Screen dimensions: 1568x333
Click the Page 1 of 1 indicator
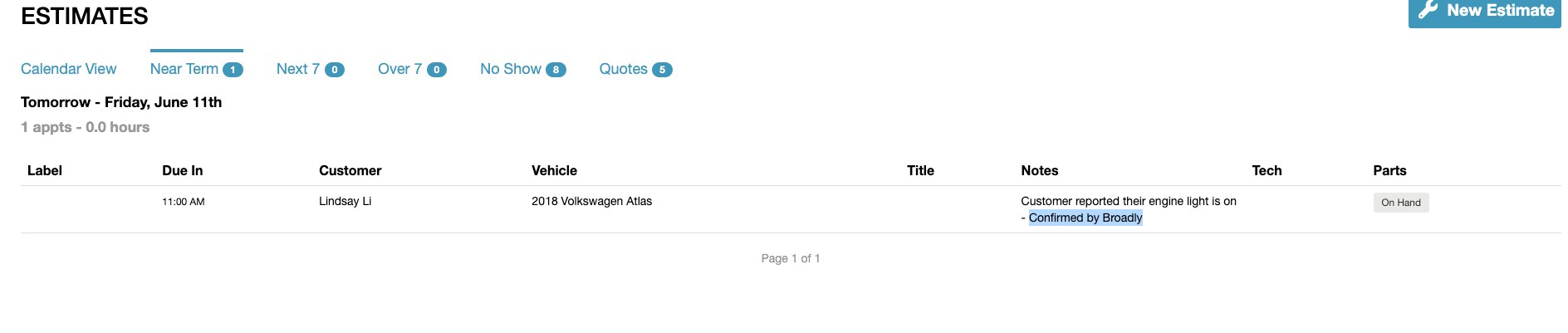tap(791, 258)
